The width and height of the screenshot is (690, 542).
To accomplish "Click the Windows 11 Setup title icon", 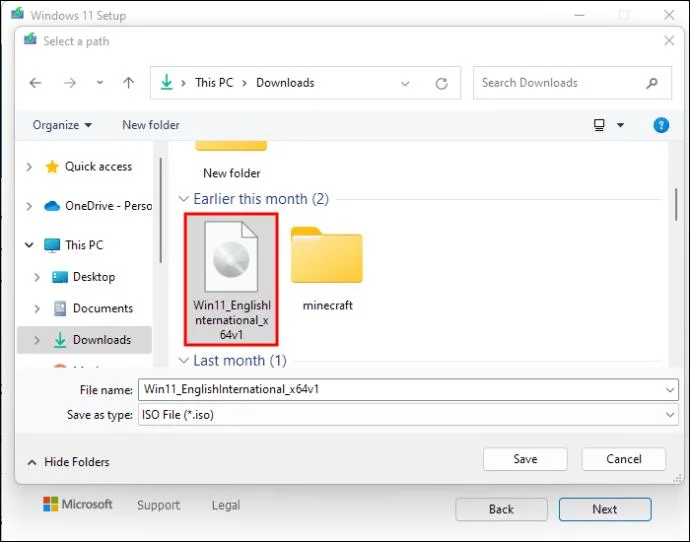I will [18, 14].
